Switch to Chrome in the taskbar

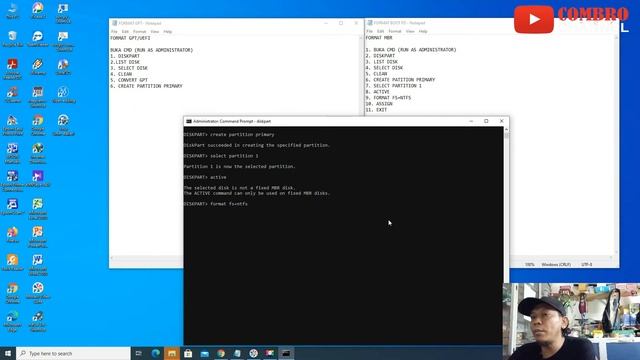[x=221, y=353]
